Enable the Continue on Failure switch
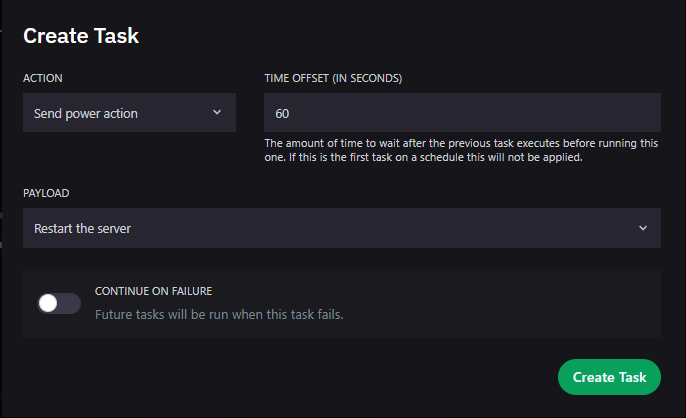686x418 pixels. (58, 303)
